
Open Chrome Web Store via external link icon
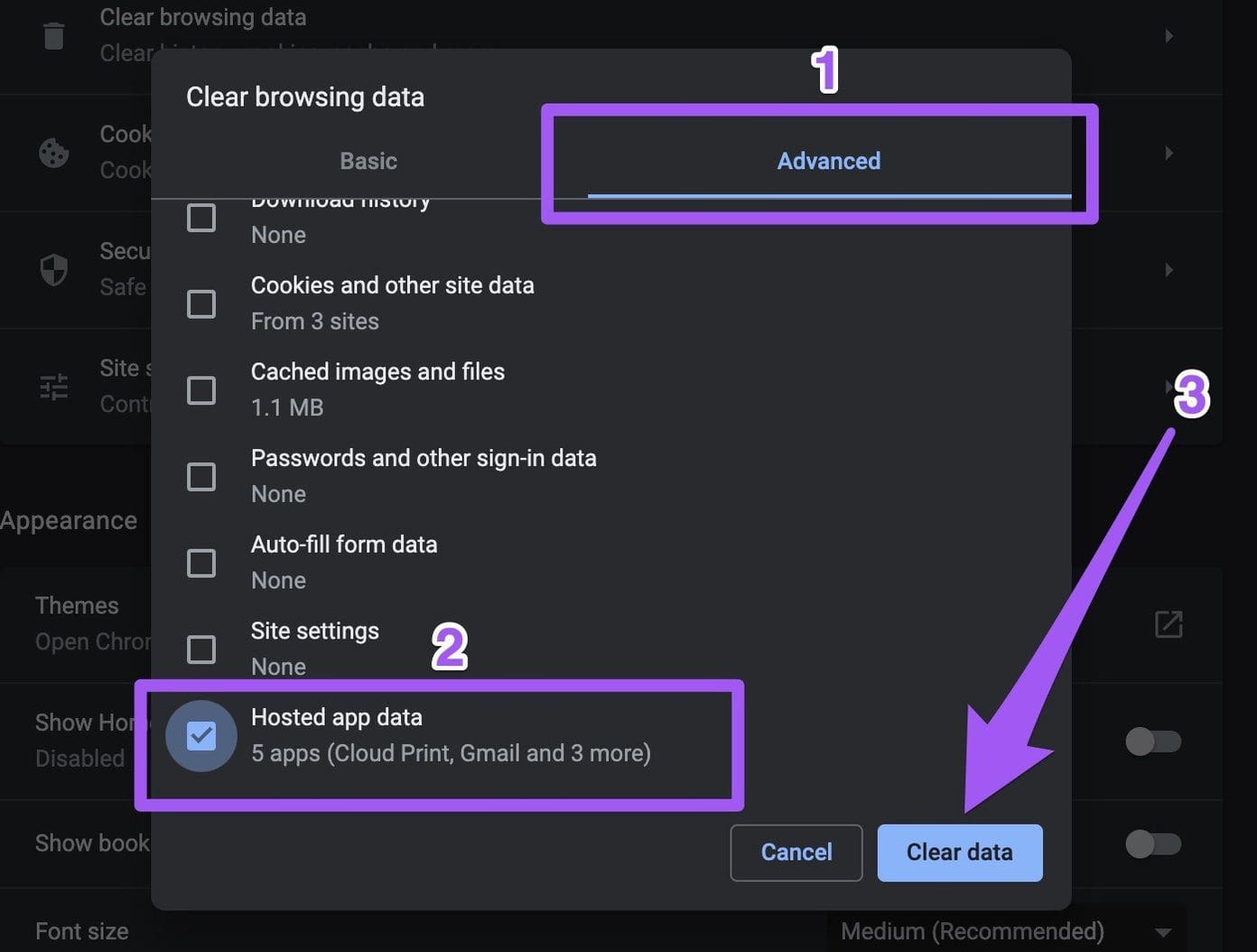coord(1169,624)
